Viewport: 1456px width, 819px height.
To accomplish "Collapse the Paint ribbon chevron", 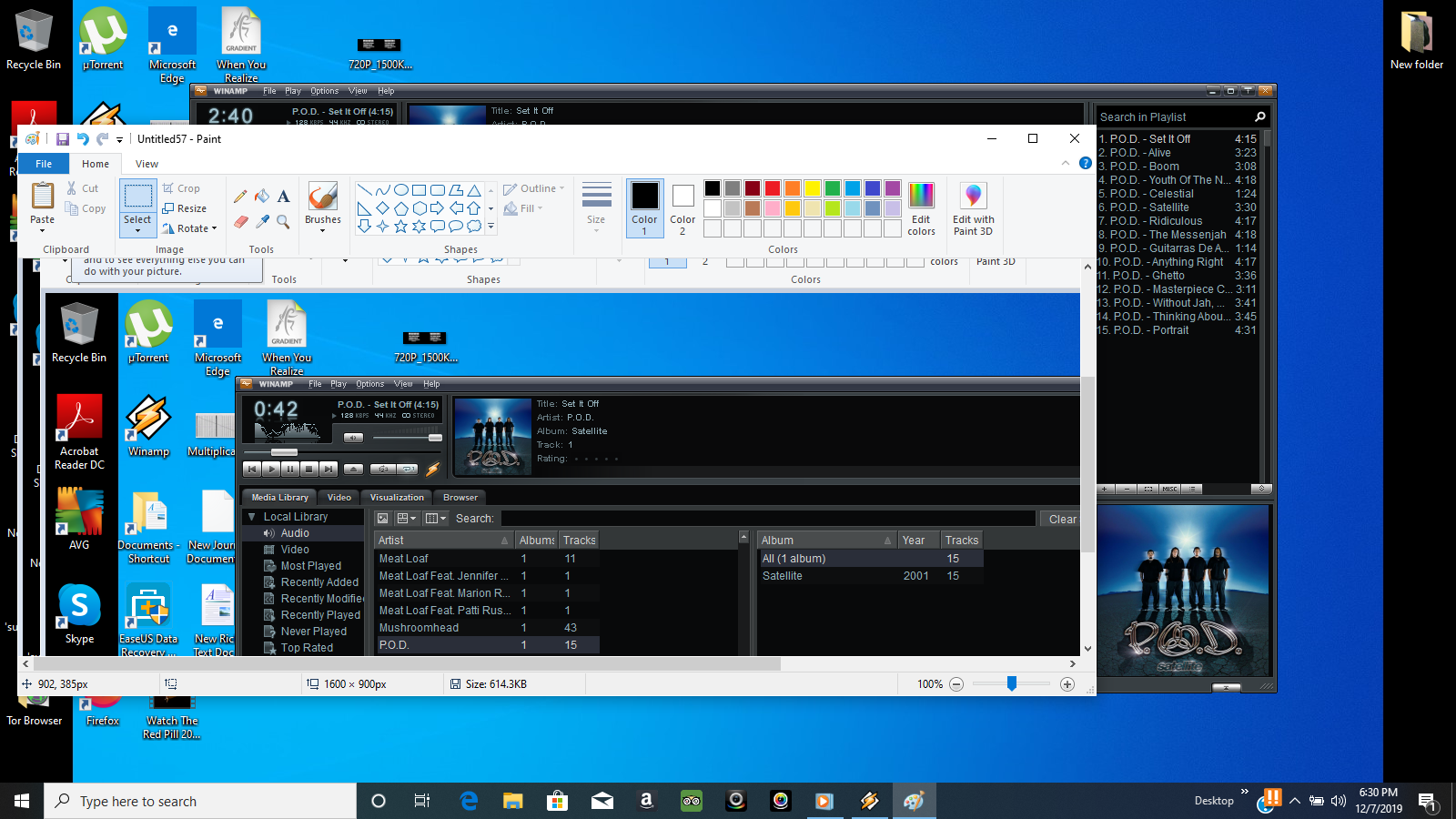I will pos(1066,163).
